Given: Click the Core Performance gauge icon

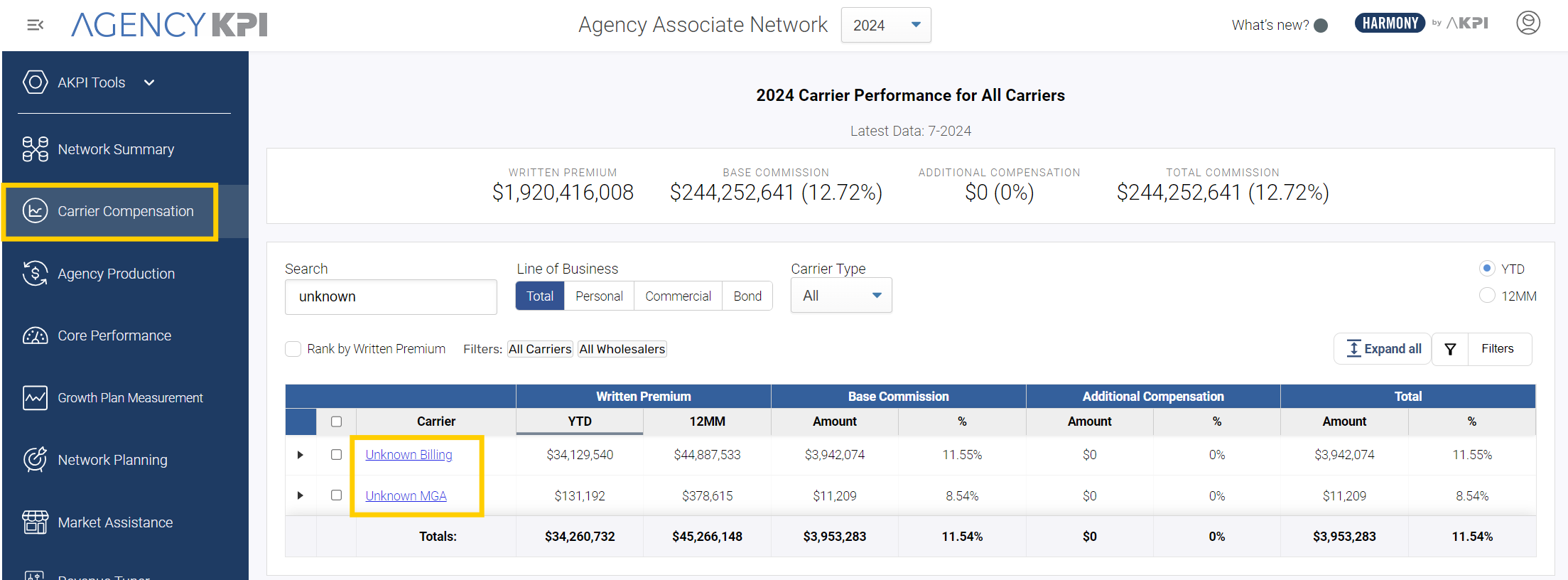Looking at the screenshot, I should [x=35, y=335].
